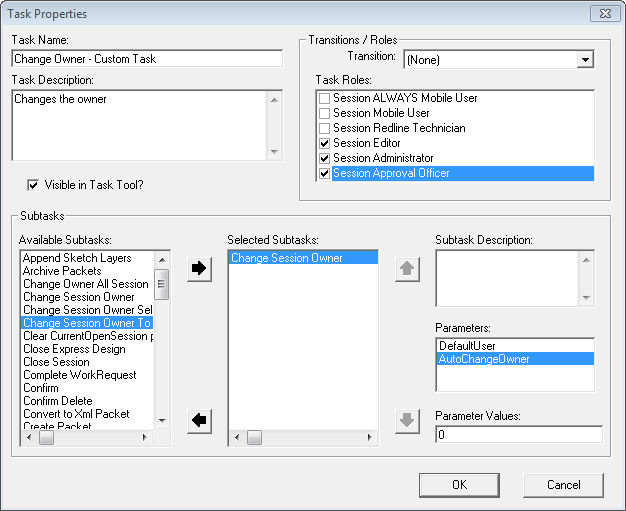Close the Task Properties dialog window
This screenshot has height=511, width=626.
pos(603,14)
